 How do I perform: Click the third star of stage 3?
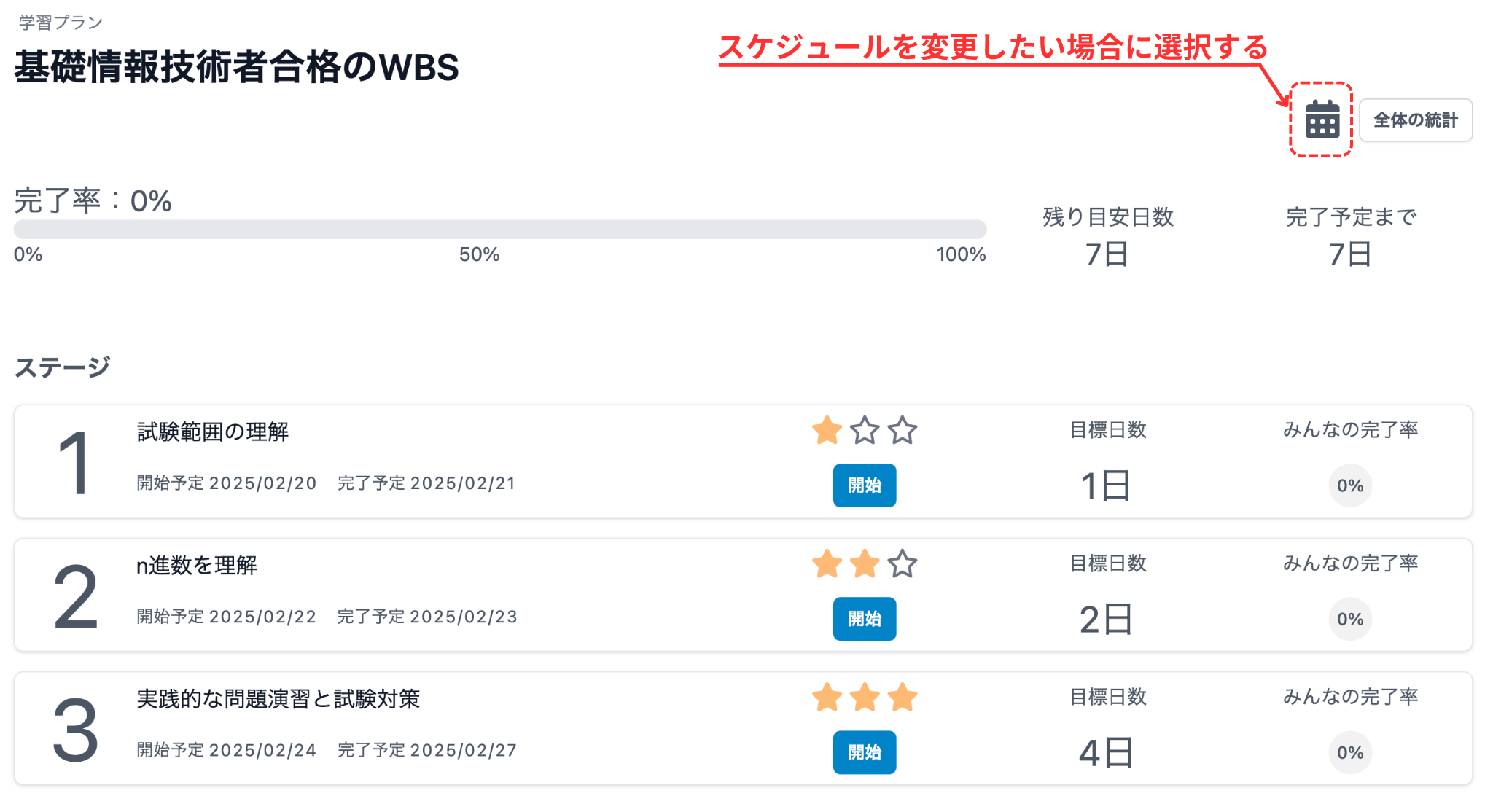903,698
